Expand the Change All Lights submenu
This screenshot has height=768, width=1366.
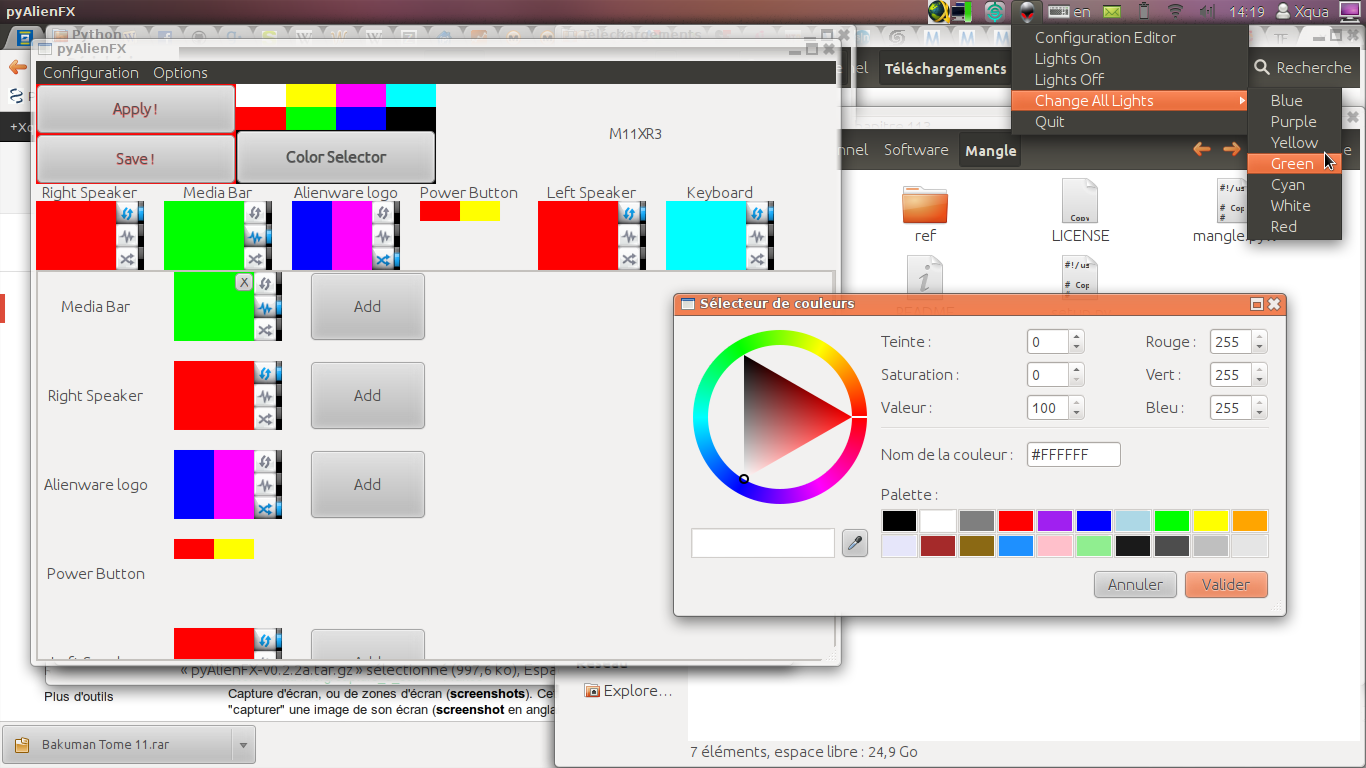[1130, 101]
